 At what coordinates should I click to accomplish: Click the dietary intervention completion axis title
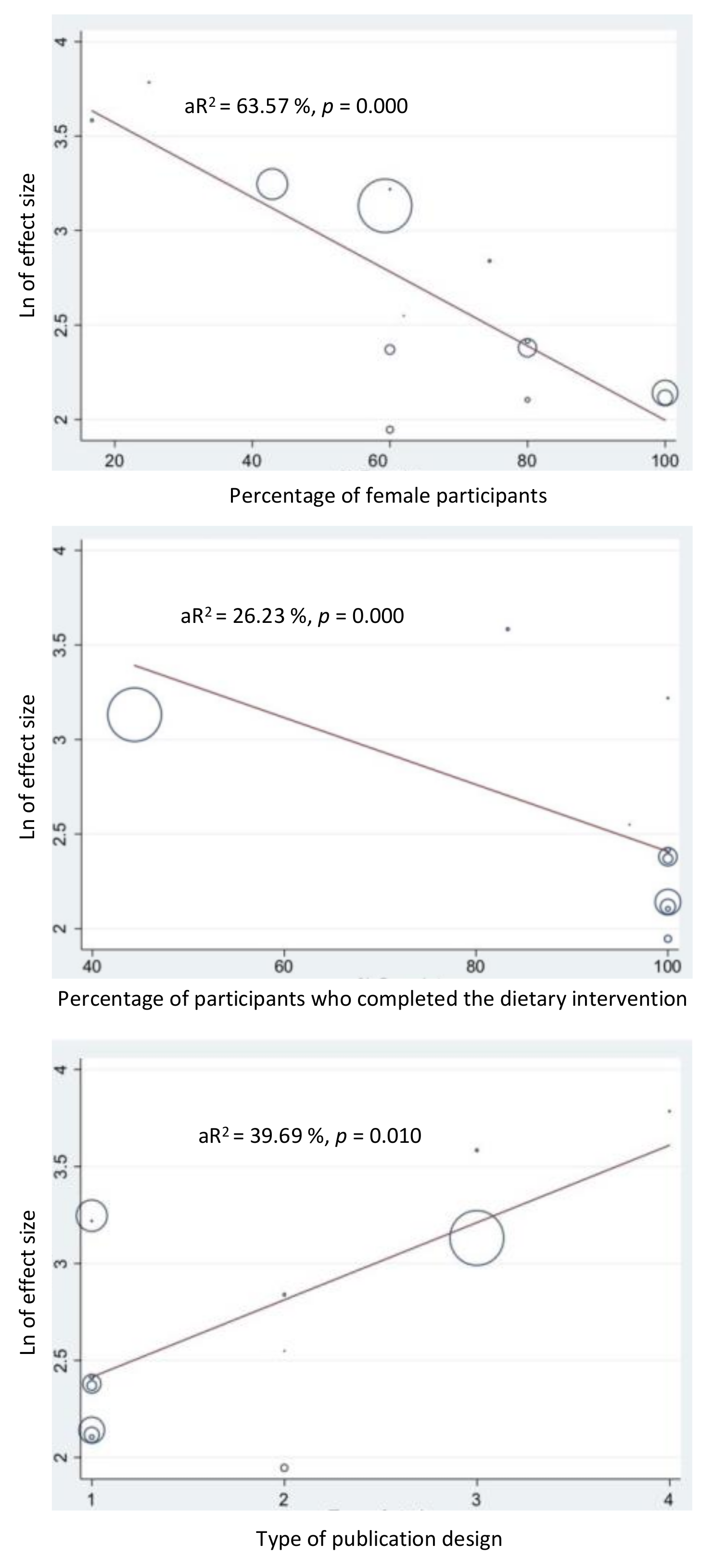[x=372, y=999]
